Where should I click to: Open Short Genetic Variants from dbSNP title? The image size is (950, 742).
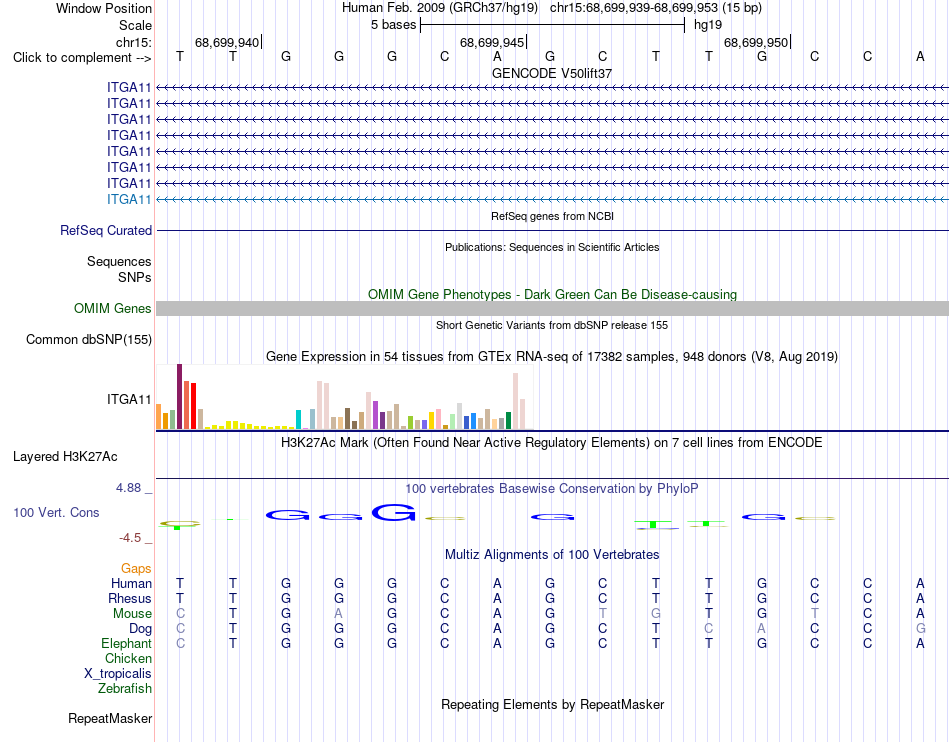click(552, 325)
